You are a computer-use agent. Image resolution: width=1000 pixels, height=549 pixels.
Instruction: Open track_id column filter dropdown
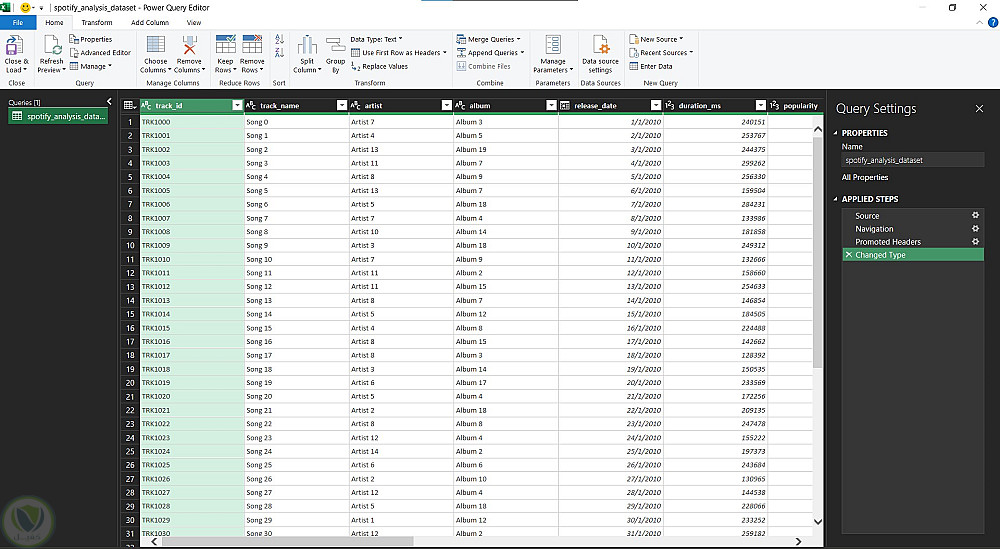click(237, 105)
